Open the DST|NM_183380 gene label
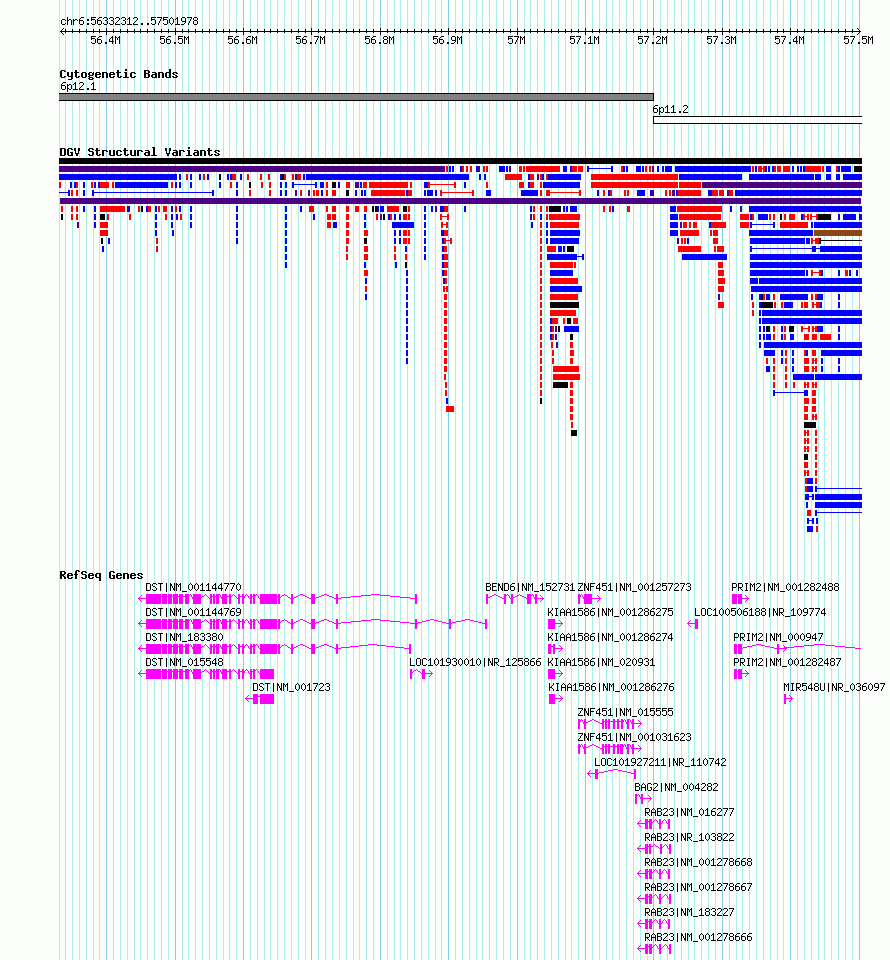The image size is (890, 960). point(184,637)
